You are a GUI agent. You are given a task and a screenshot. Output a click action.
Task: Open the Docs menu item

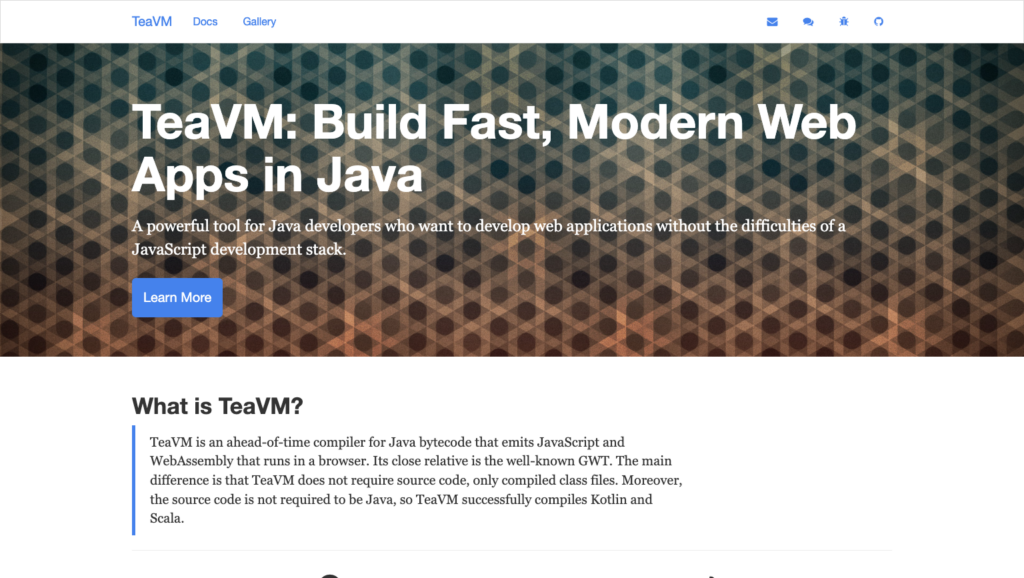(205, 22)
